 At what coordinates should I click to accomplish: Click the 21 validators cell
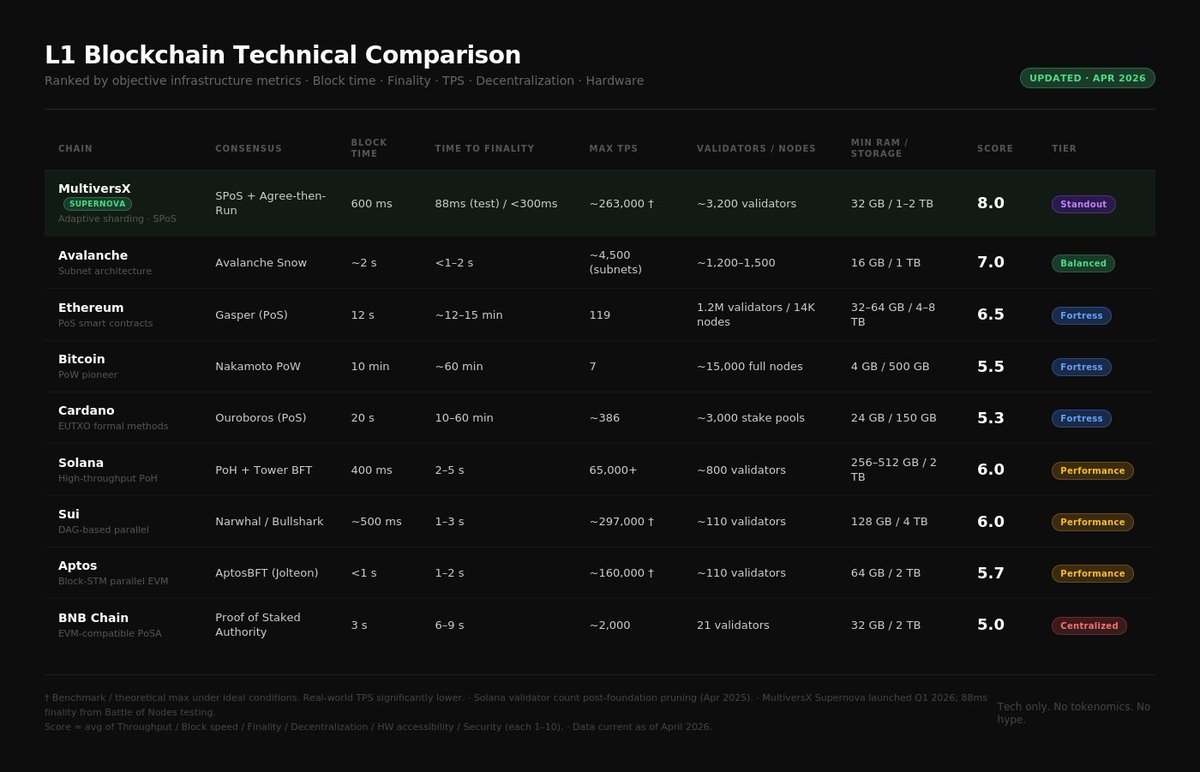pyautogui.click(x=733, y=625)
